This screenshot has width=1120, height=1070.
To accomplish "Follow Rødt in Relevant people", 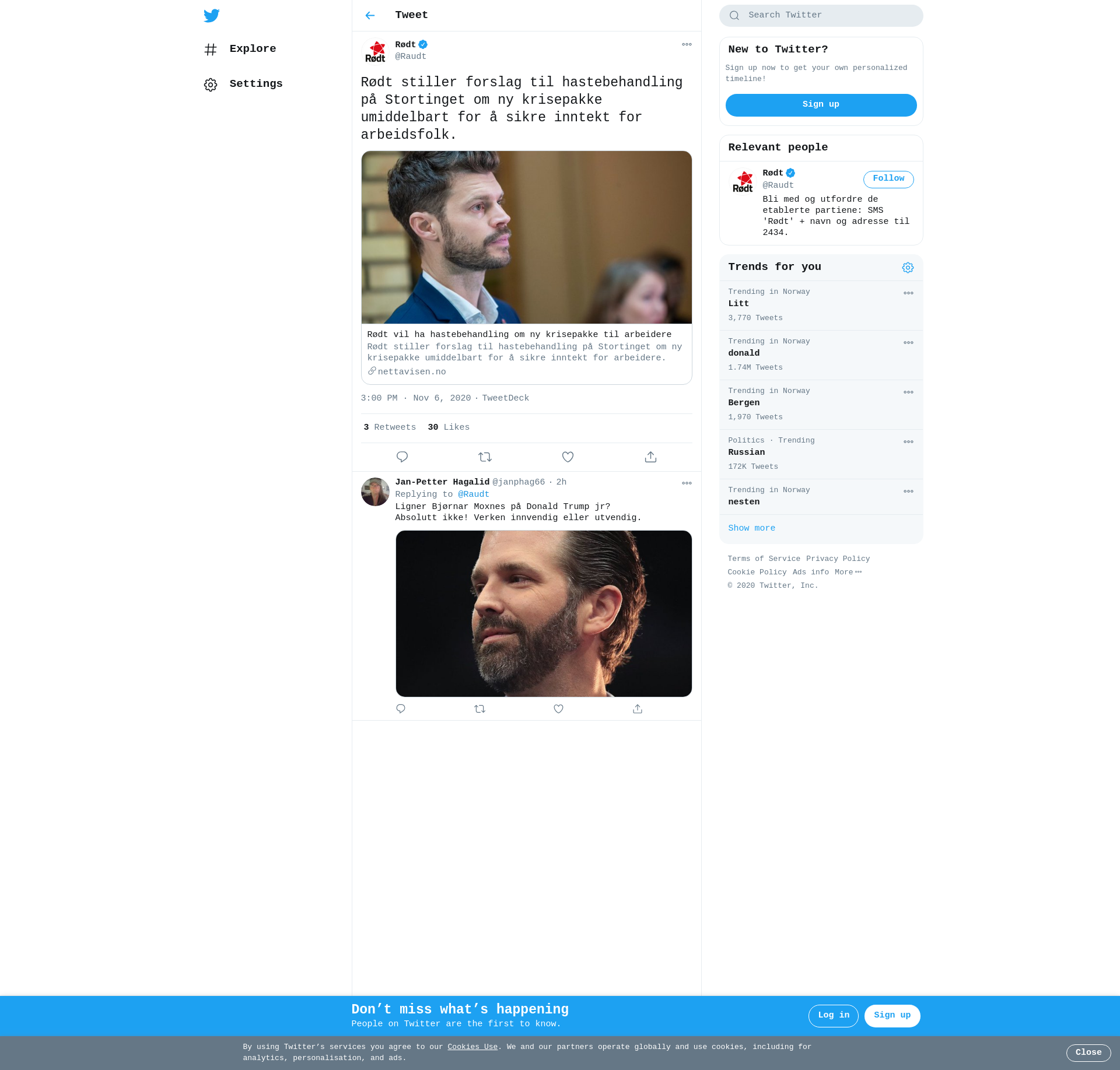I will [x=888, y=179].
